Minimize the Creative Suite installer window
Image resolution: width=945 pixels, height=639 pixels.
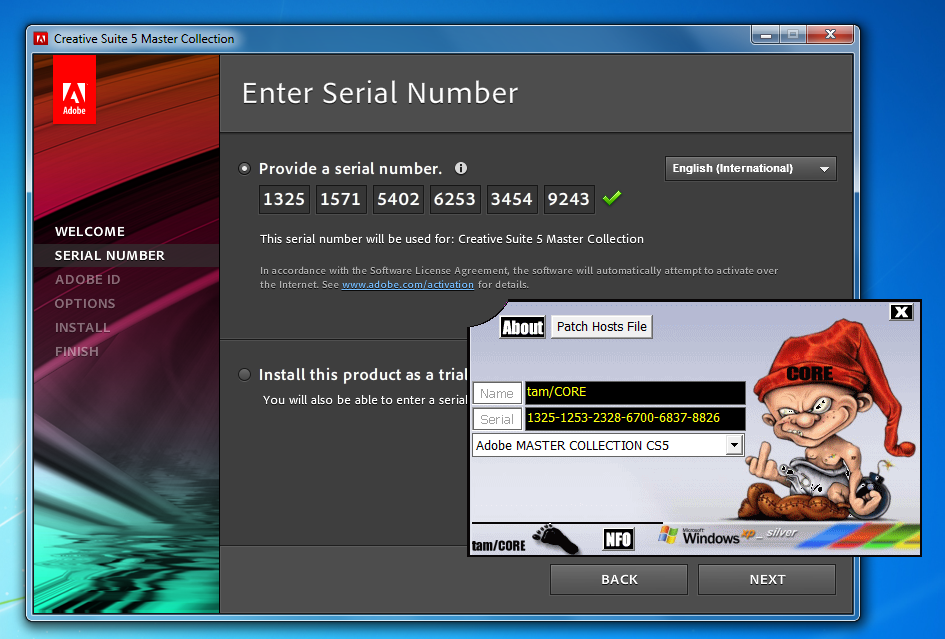765,35
